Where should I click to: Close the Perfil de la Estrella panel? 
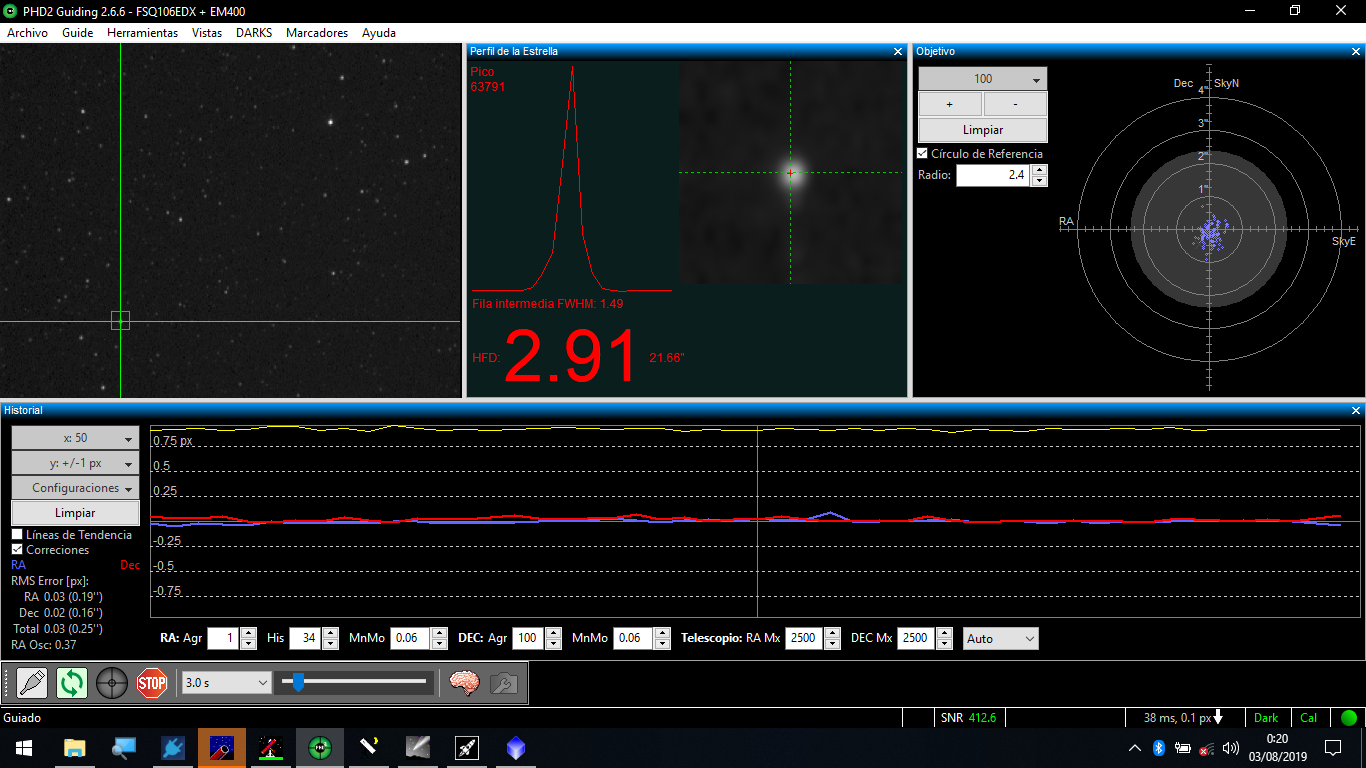pos(897,51)
